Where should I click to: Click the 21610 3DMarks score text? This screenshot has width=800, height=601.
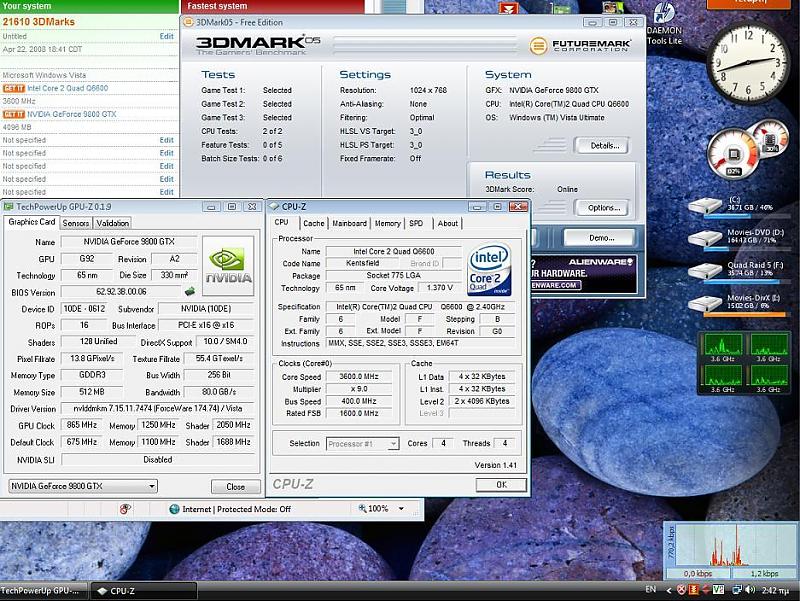38,22
